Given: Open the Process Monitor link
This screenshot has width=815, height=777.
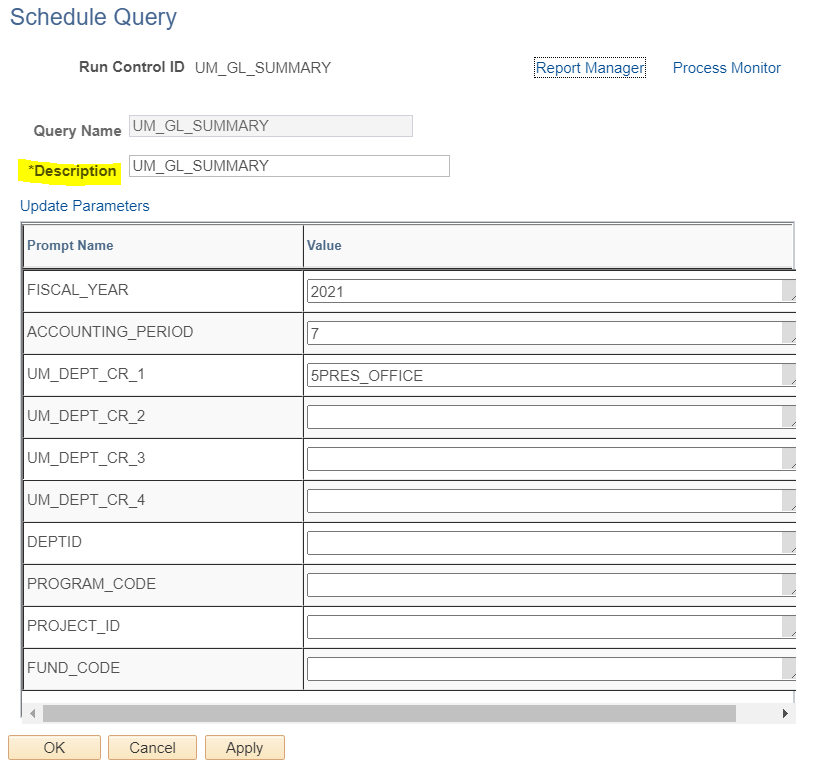Looking at the screenshot, I should [x=726, y=68].
